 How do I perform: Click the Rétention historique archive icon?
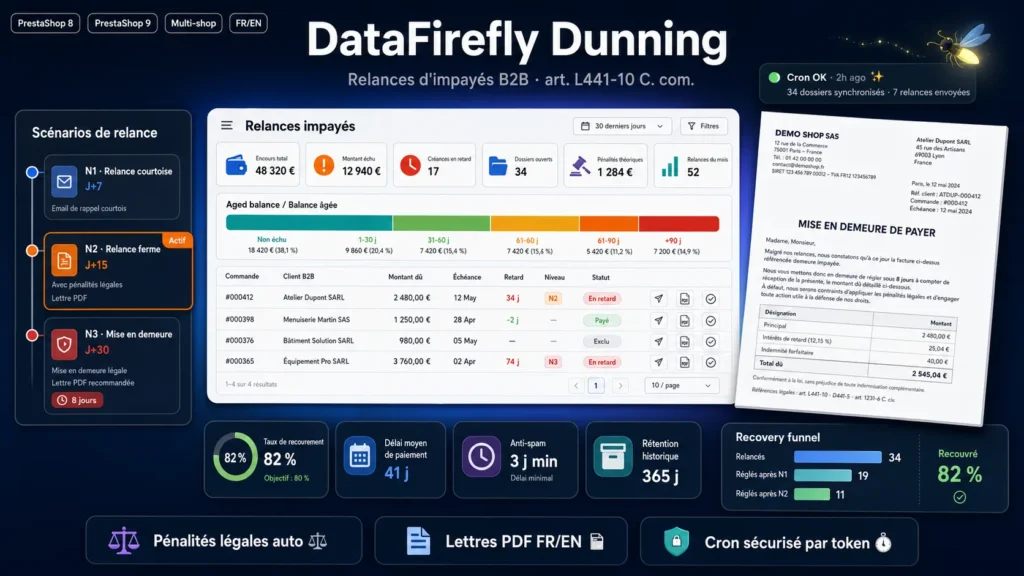pyautogui.click(x=613, y=456)
